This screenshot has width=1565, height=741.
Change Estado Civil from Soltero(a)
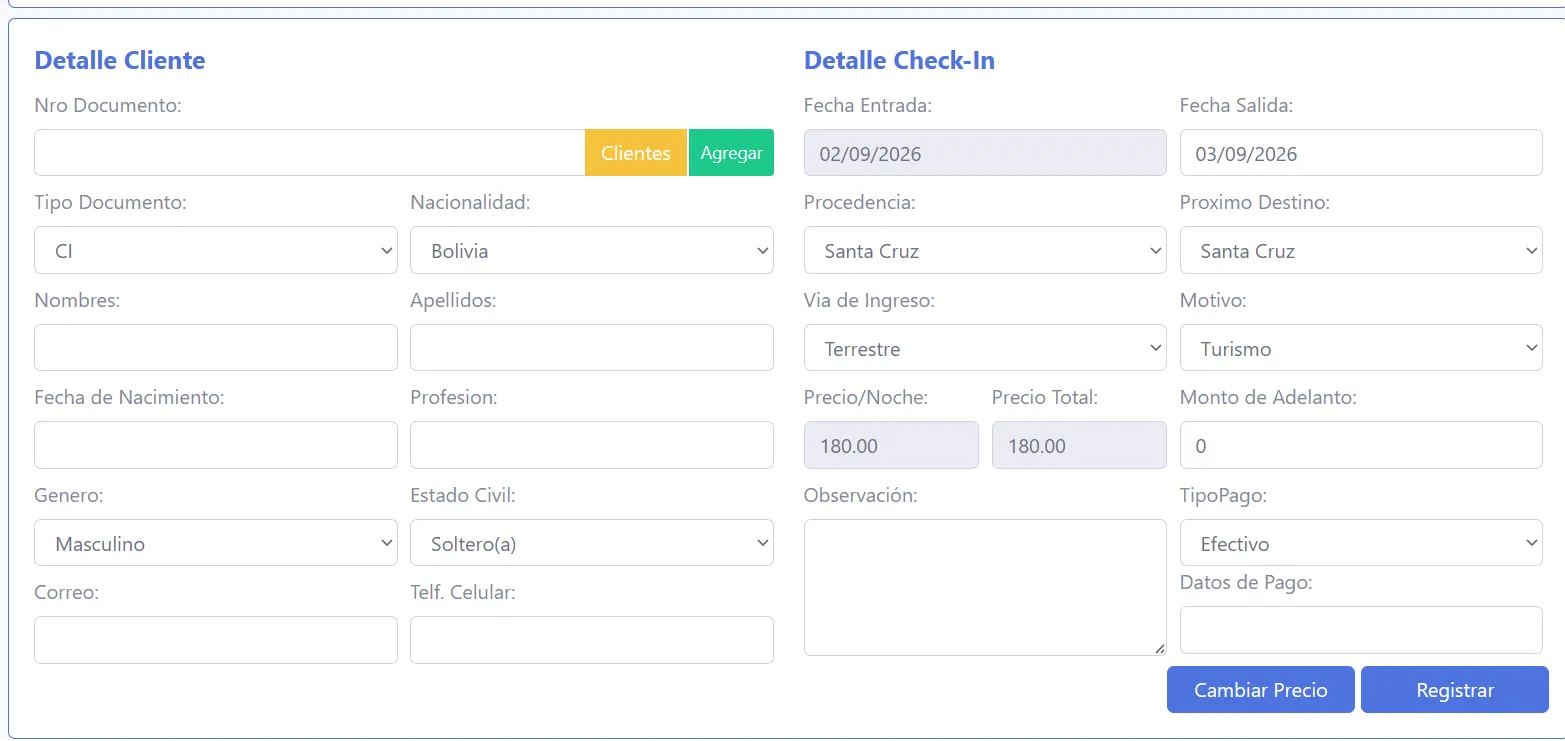pos(592,543)
